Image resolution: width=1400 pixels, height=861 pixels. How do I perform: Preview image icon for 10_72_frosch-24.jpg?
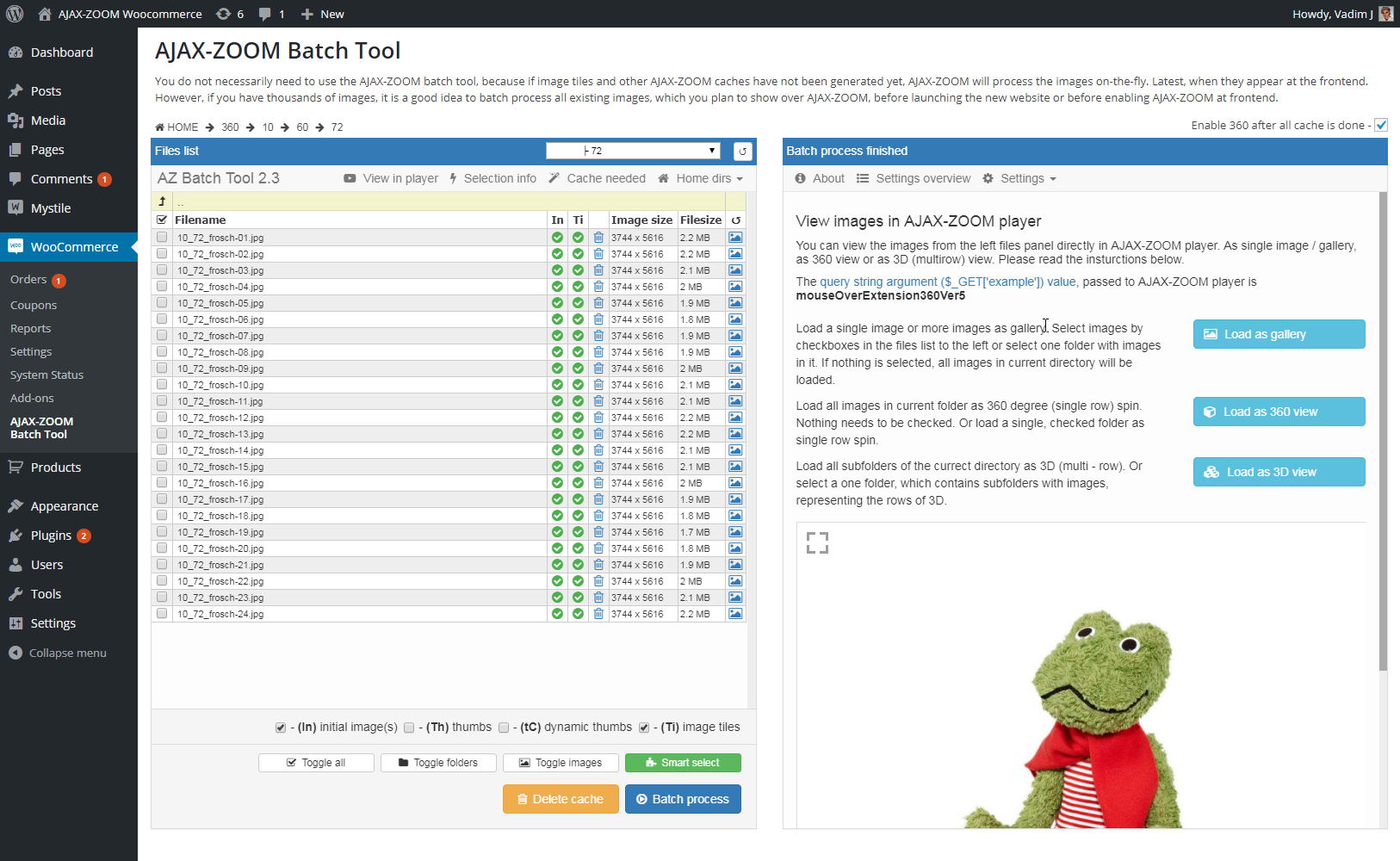click(735, 614)
